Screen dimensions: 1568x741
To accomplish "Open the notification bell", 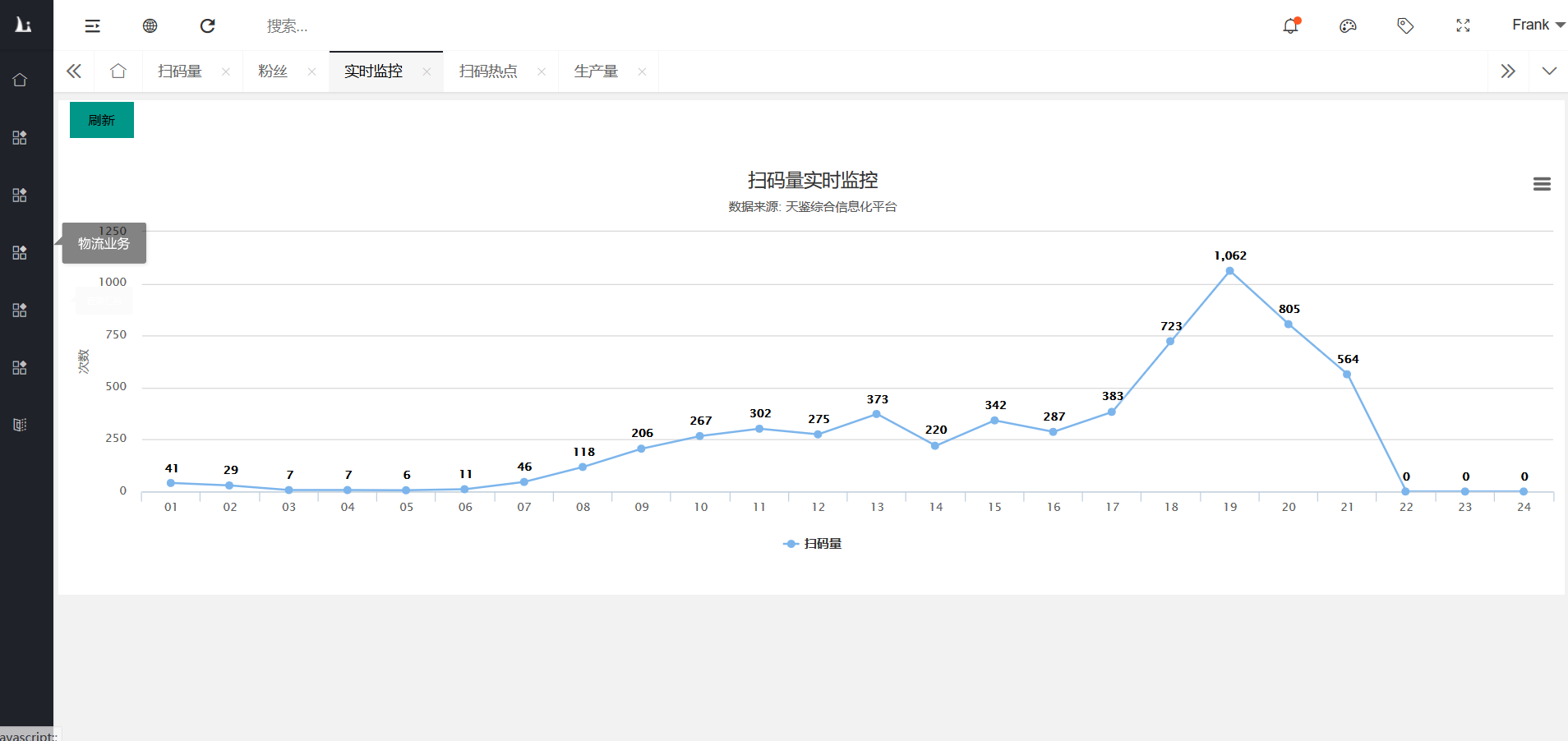I will 1290,26.
